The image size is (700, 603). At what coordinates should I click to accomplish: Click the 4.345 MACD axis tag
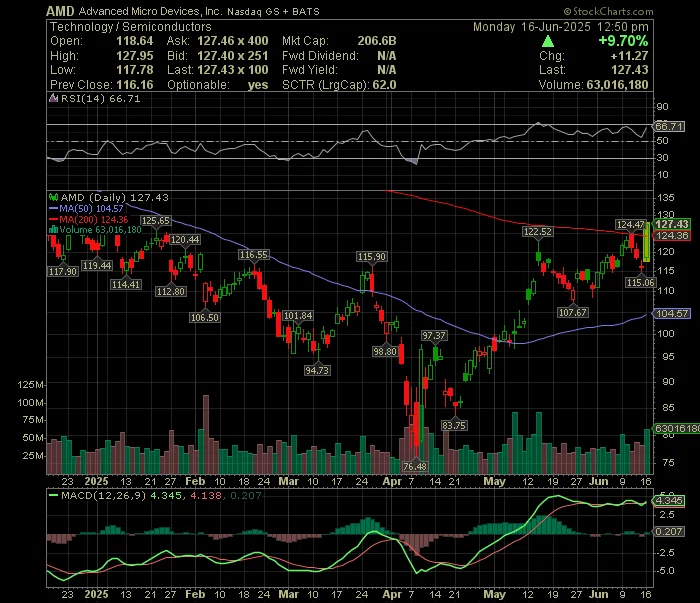[669, 500]
